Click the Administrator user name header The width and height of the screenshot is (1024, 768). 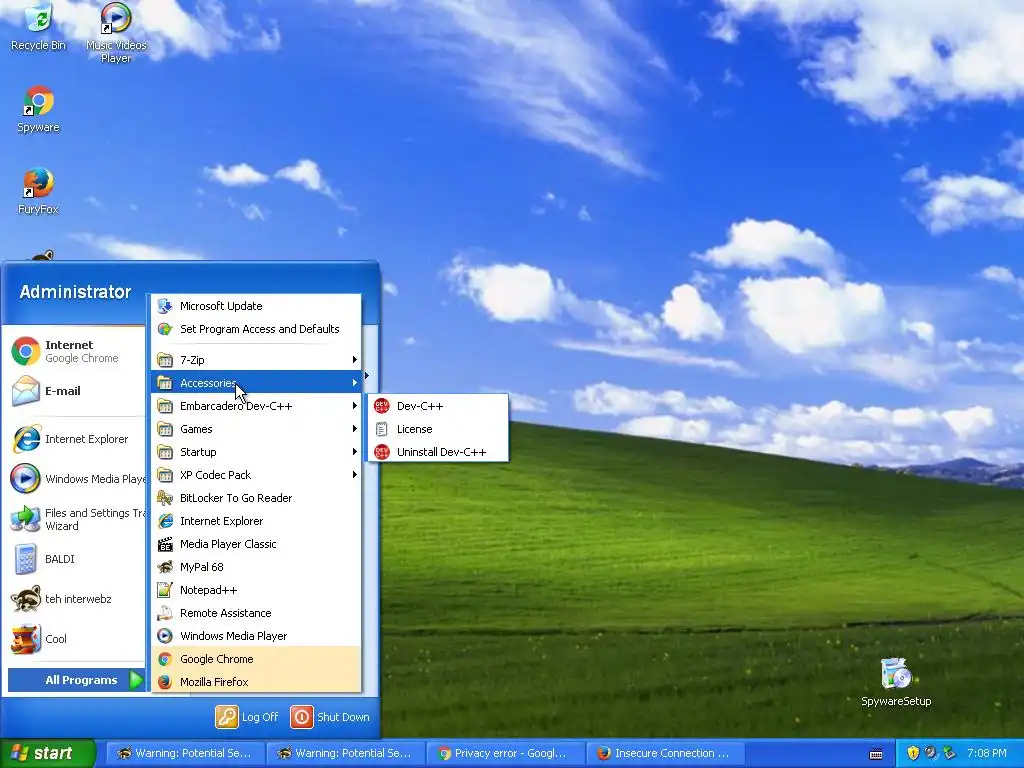[x=75, y=292]
